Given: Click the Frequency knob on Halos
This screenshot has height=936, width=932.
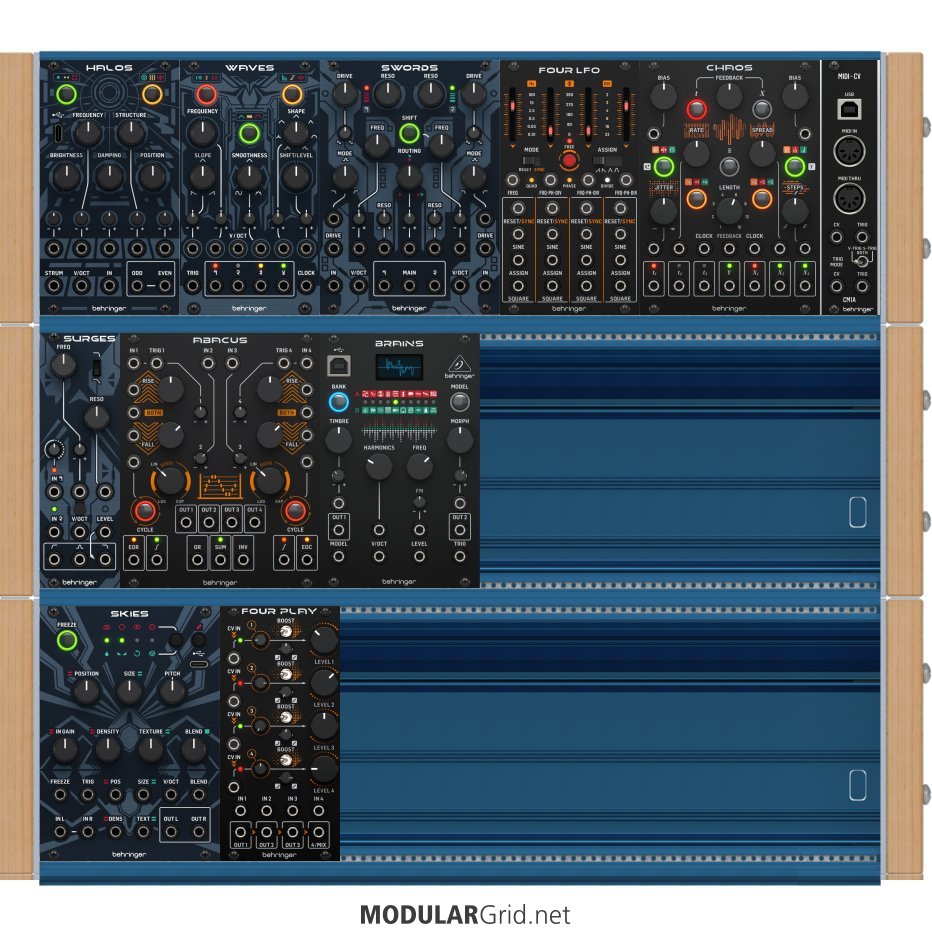Looking at the screenshot, I should point(88,134).
